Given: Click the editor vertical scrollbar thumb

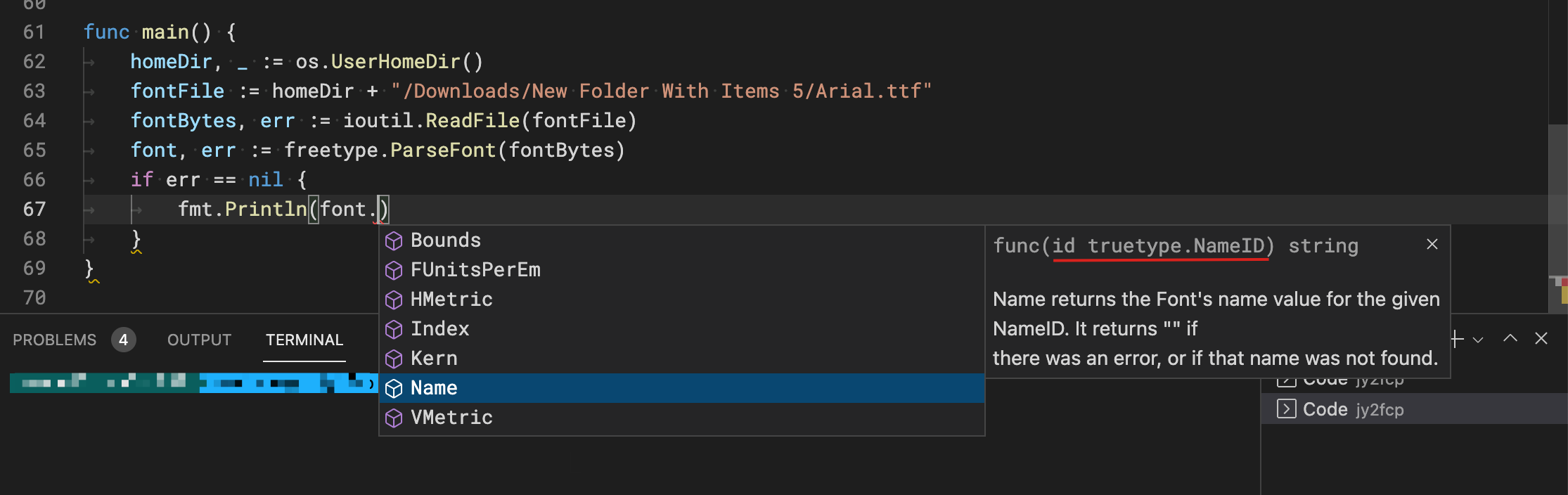Looking at the screenshot, I should tap(1557, 200).
